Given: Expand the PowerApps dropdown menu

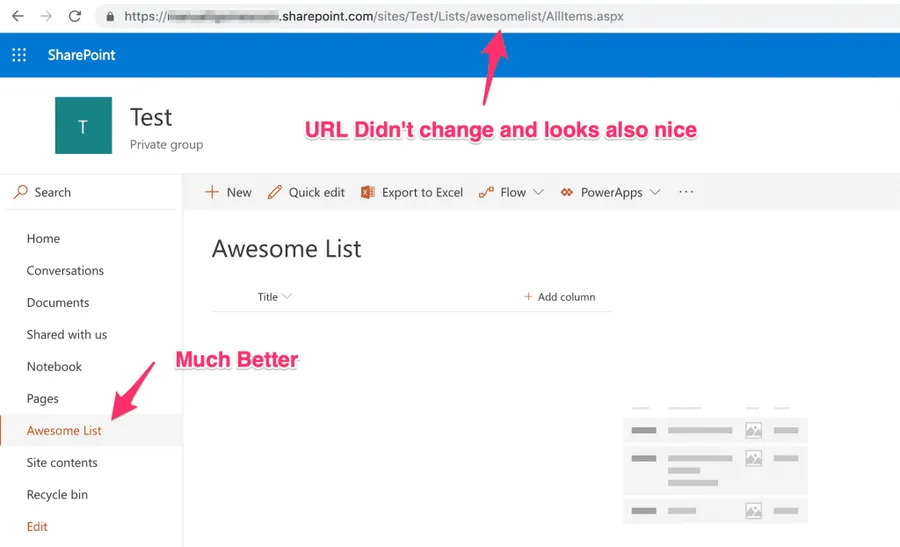Looking at the screenshot, I should coord(610,192).
